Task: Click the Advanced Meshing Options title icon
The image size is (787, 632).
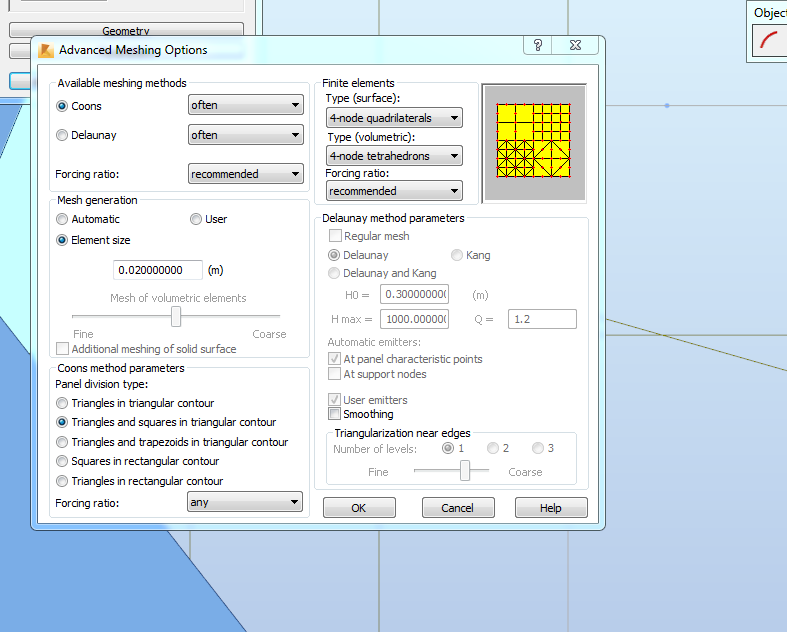Action: click(x=46, y=50)
